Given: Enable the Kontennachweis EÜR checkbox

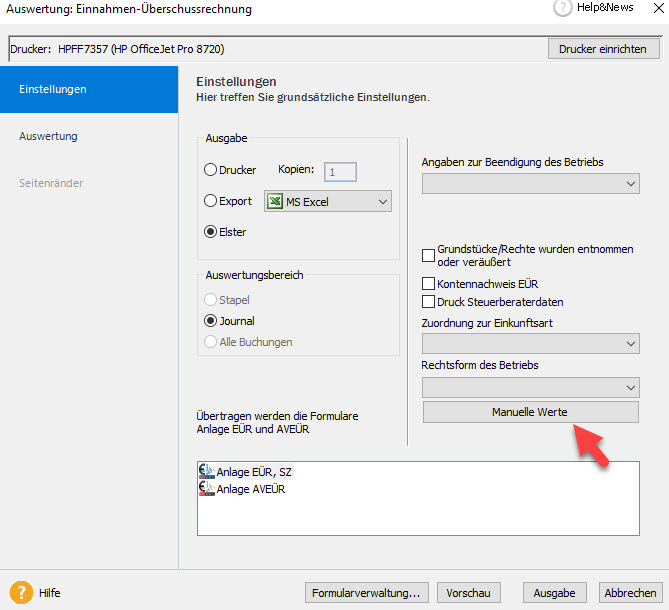Looking at the screenshot, I should (428, 284).
